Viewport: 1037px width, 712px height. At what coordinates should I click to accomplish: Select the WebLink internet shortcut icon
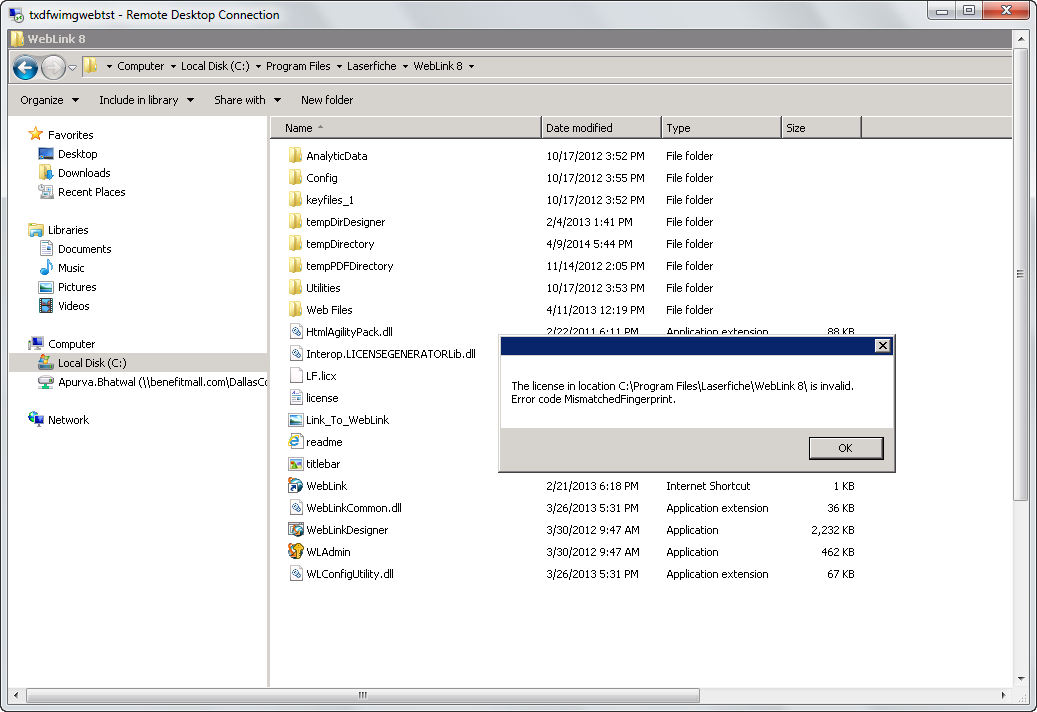pos(296,486)
